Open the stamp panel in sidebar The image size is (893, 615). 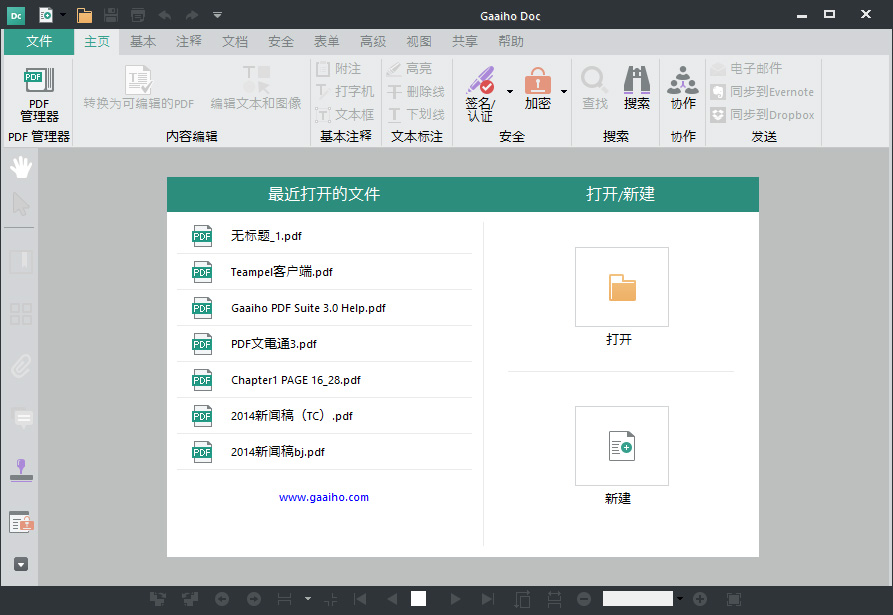point(21,470)
